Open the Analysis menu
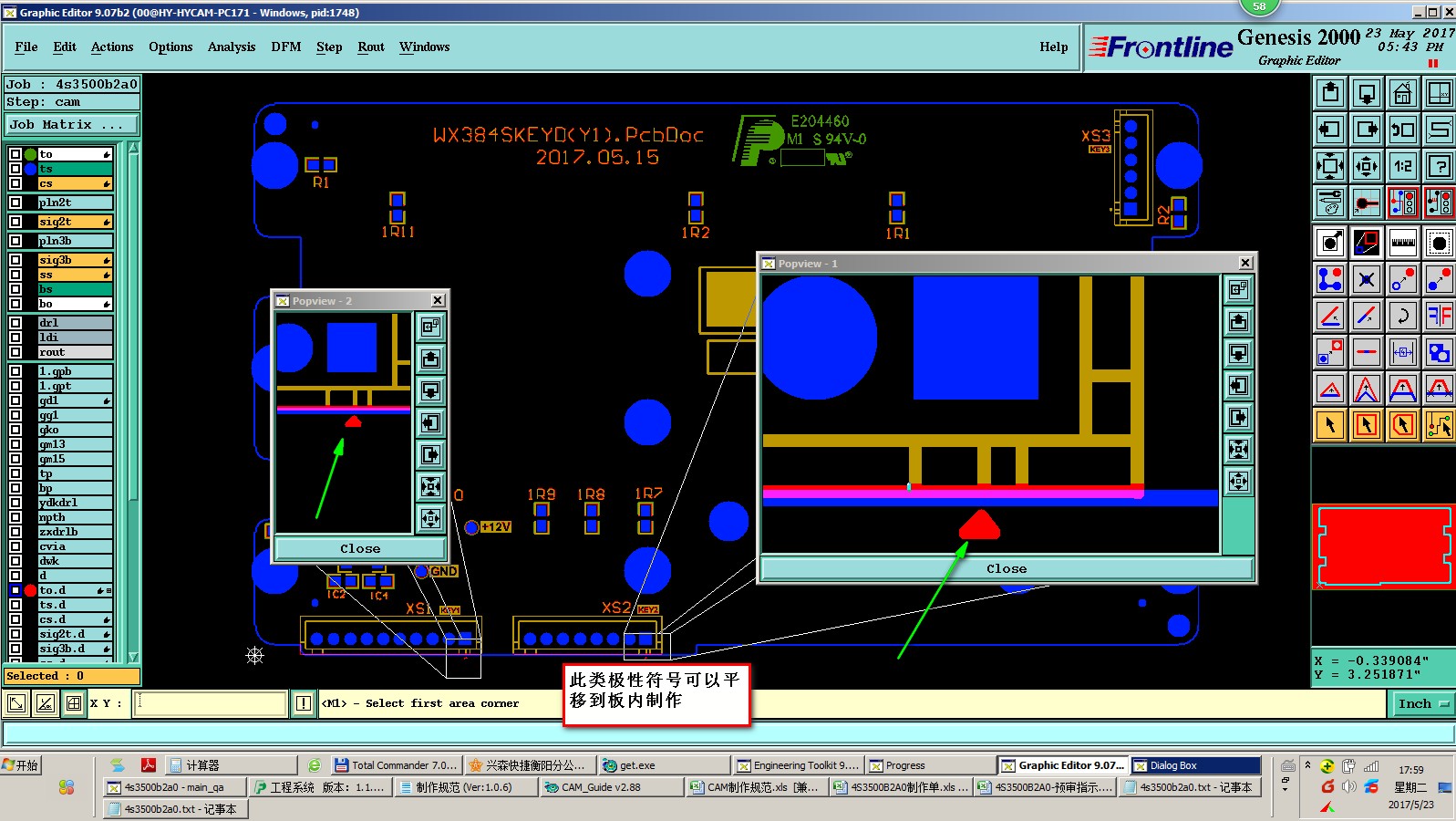The height and width of the screenshot is (821, 1456). pyautogui.click(x=232, y=47)
